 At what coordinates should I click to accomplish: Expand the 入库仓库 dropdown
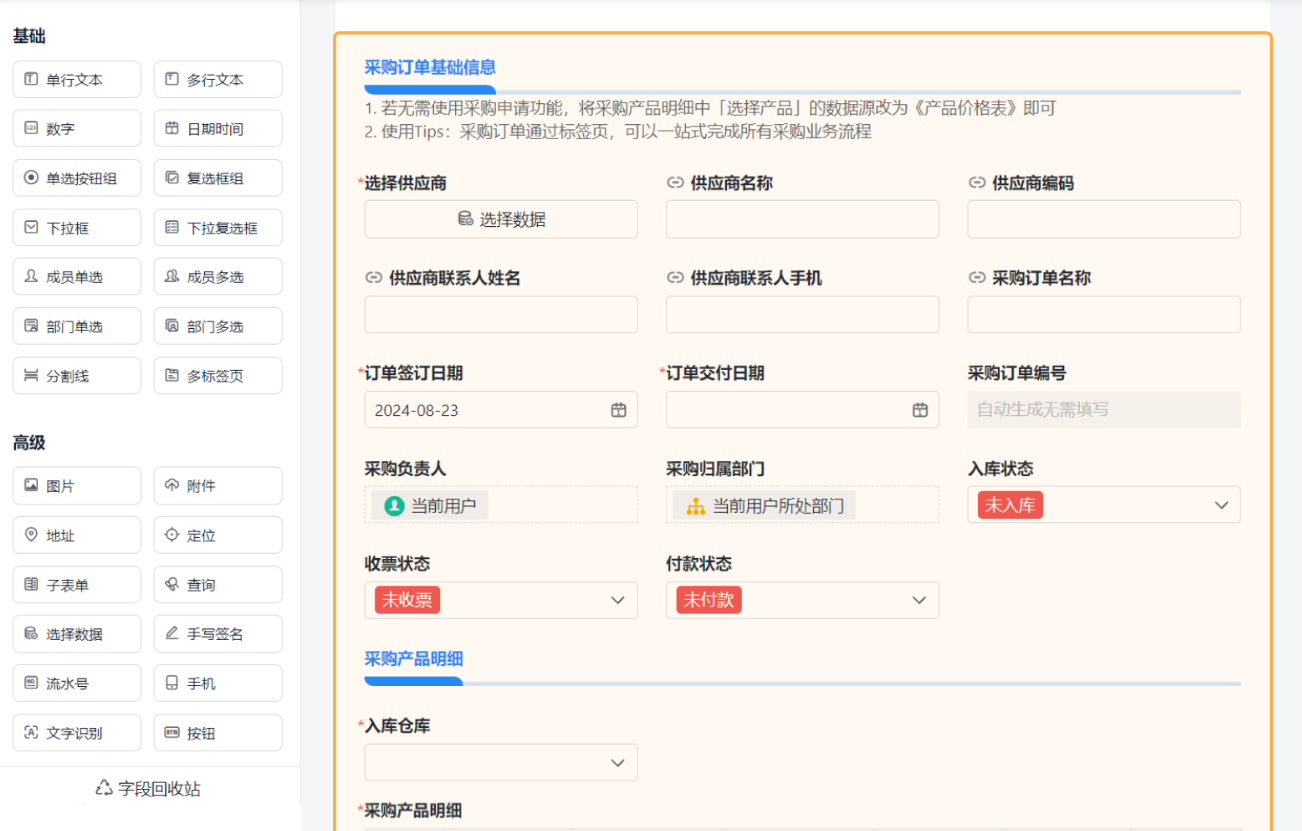pyautogui.click(x=617, y=763)
